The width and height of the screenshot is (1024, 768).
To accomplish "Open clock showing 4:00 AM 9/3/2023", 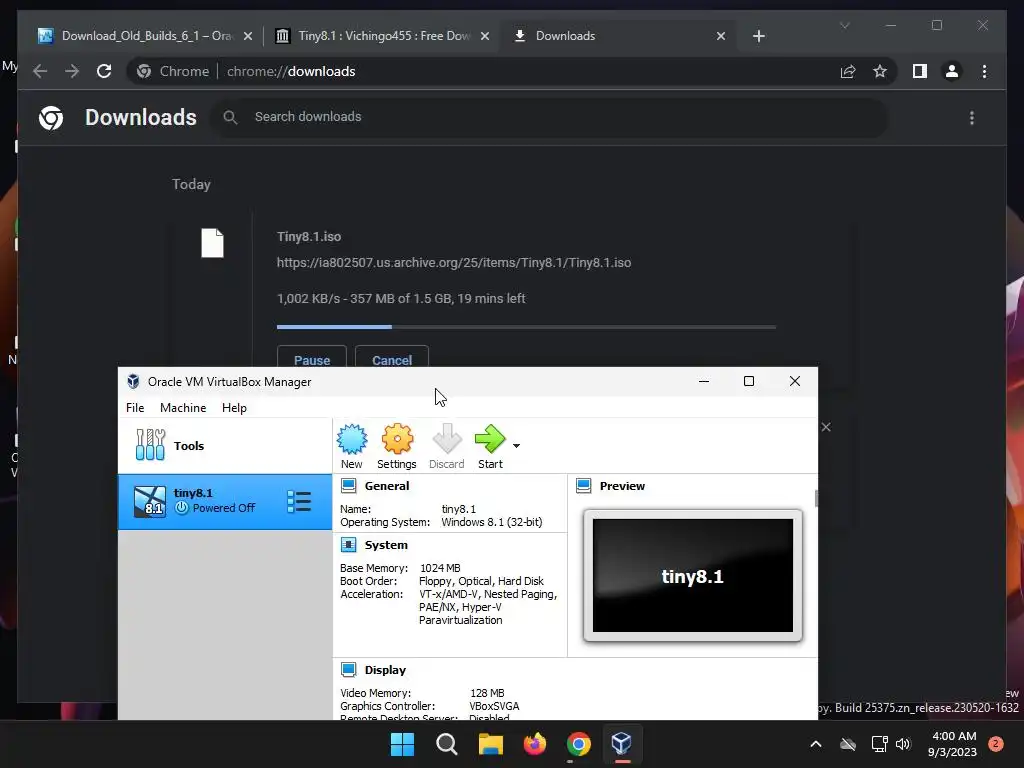I will [x=952, y=744].
